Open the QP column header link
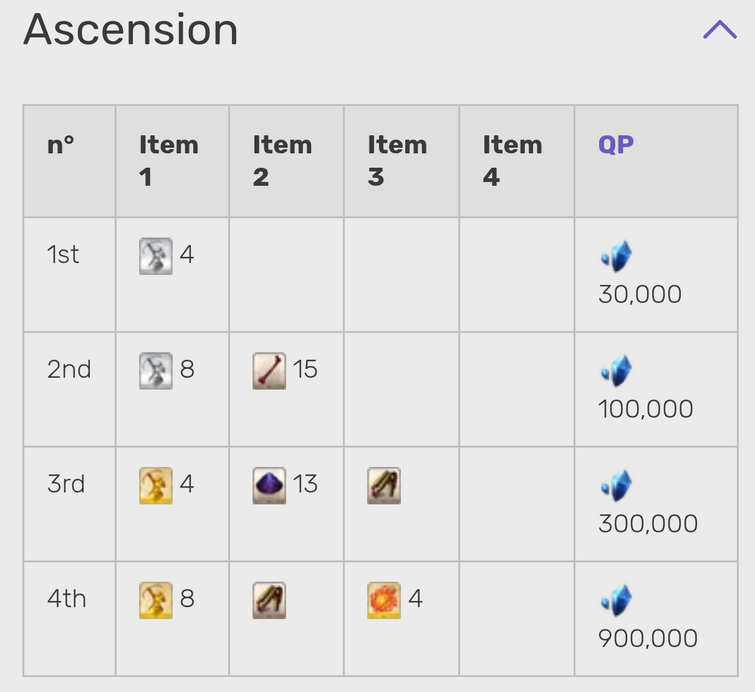Viewport: 755px width, 692px height. 616,144
